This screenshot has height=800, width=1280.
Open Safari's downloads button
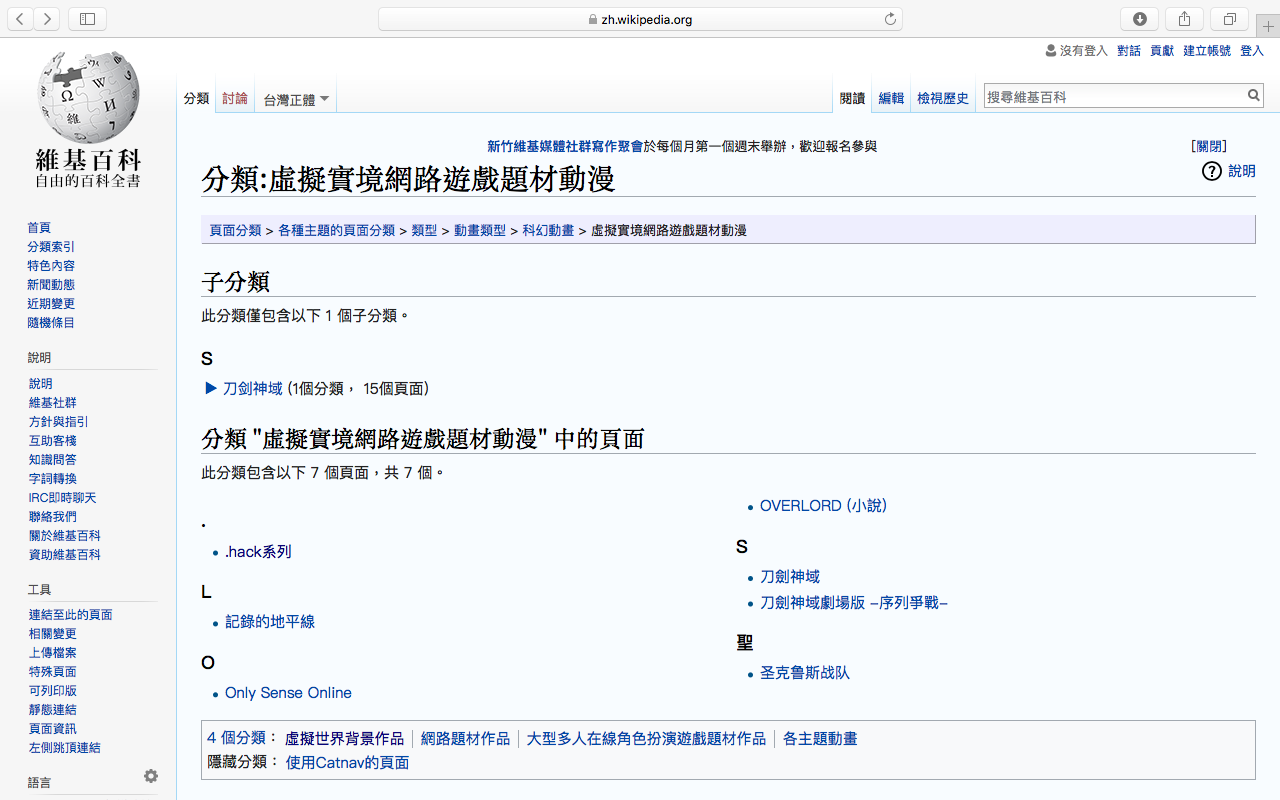(x=1140, y=19)
